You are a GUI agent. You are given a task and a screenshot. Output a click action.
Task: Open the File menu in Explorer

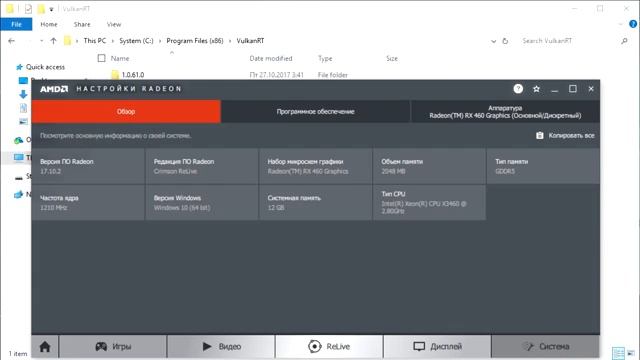tap(16, 24)
